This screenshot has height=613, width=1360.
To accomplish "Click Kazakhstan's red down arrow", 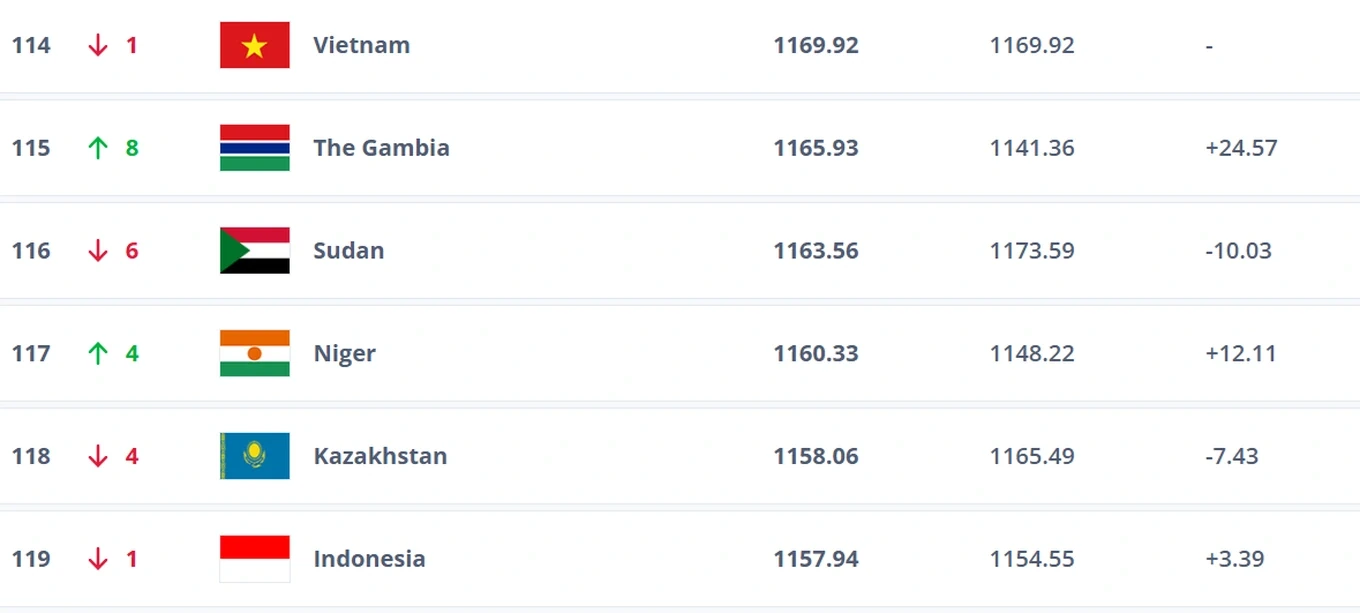I will (x=97, y=456).
